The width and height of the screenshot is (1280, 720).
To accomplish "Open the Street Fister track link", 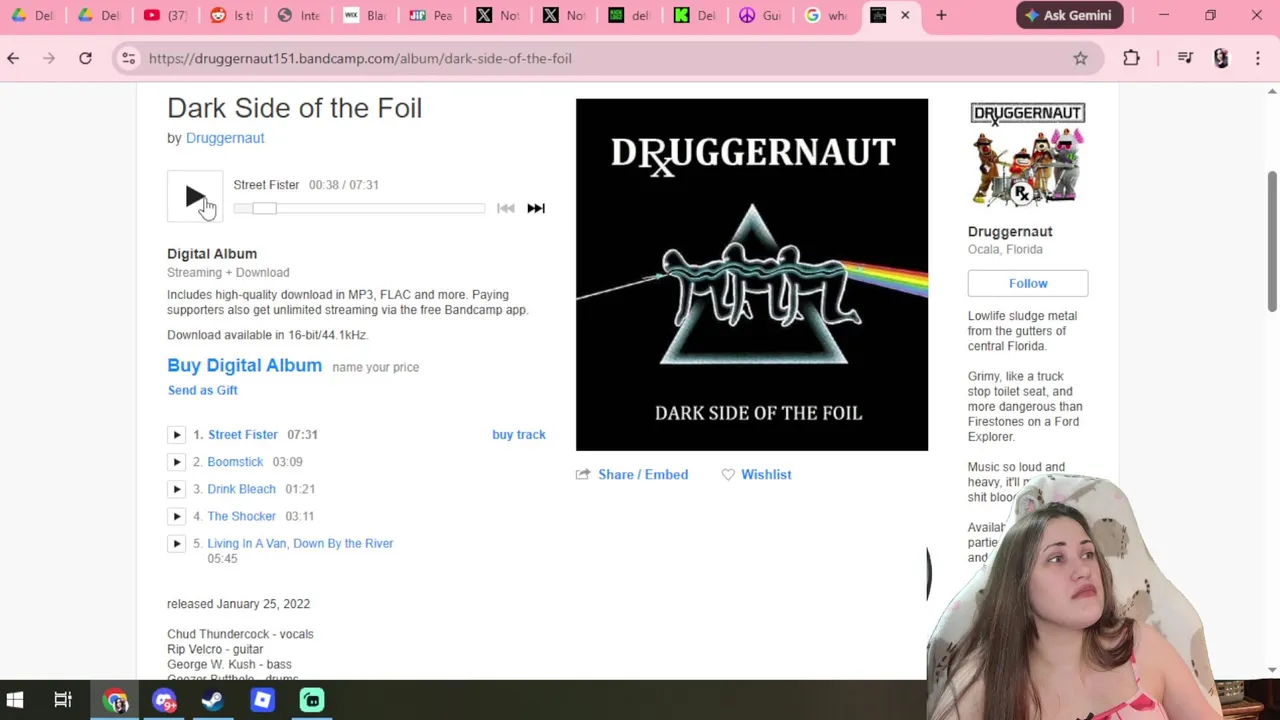I will tap(243, 435).
